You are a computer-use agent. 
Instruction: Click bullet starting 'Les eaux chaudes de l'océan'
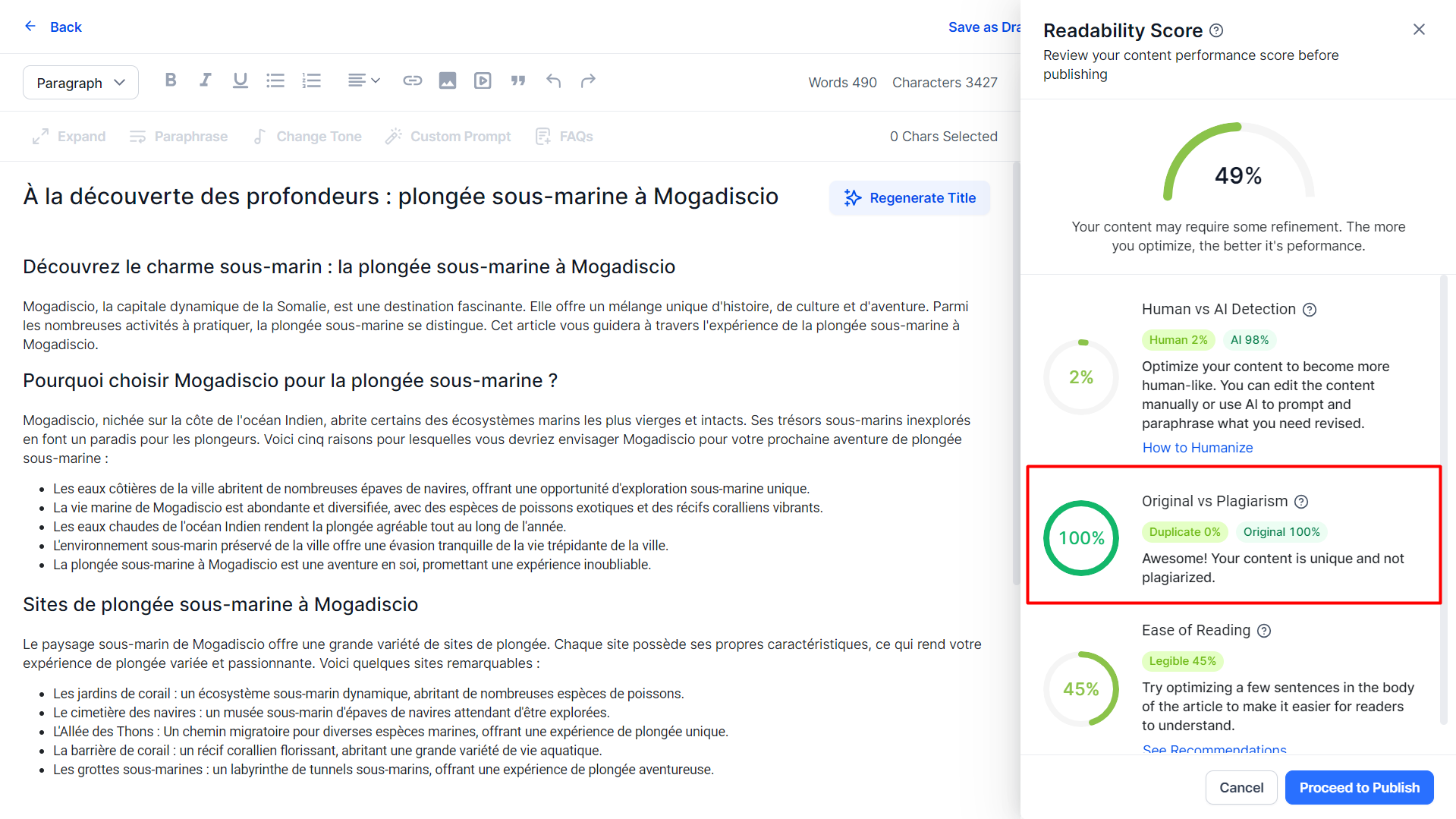point(310,527)
